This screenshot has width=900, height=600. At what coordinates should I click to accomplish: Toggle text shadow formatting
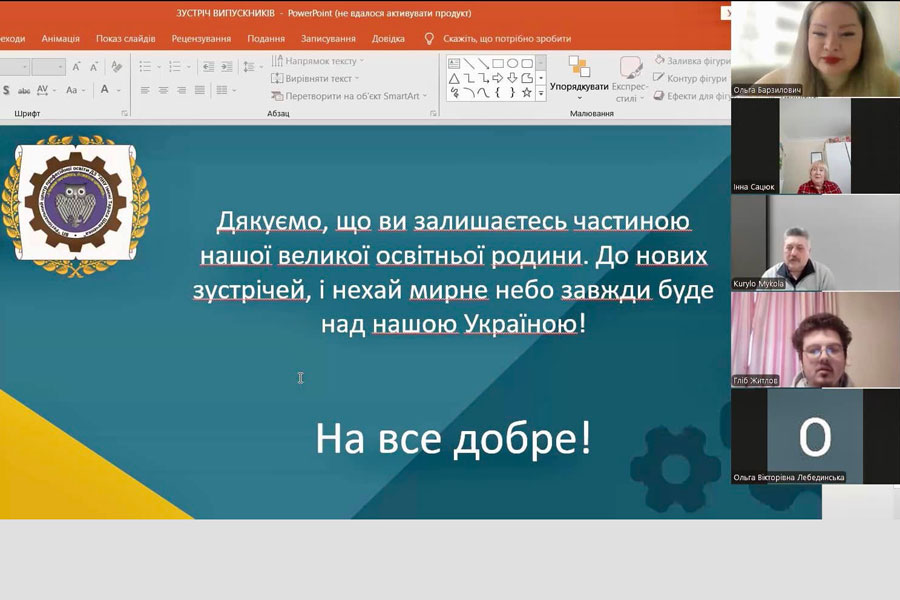[6, 90]
